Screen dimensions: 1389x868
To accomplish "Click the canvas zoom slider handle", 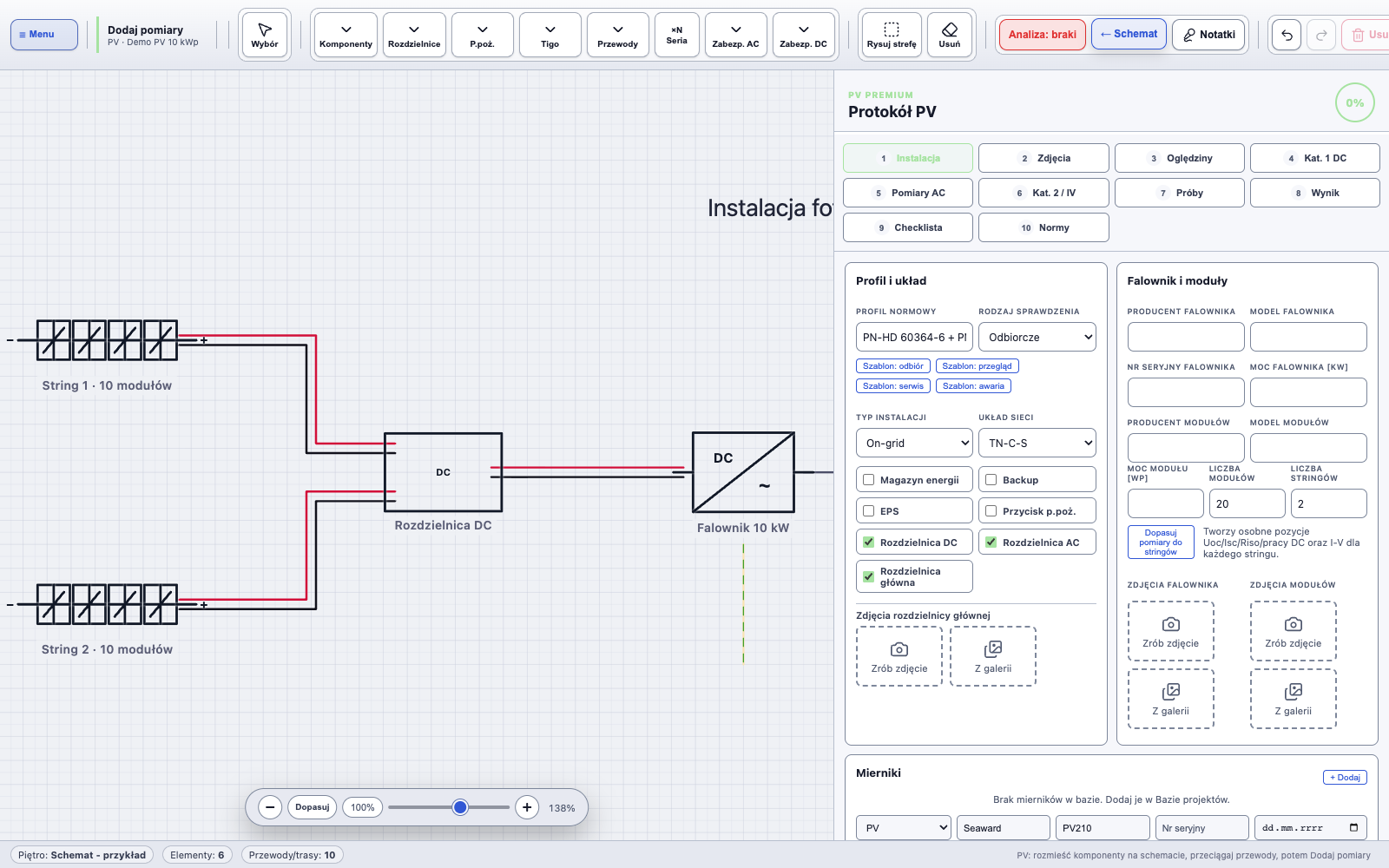I will click(460, 807).
